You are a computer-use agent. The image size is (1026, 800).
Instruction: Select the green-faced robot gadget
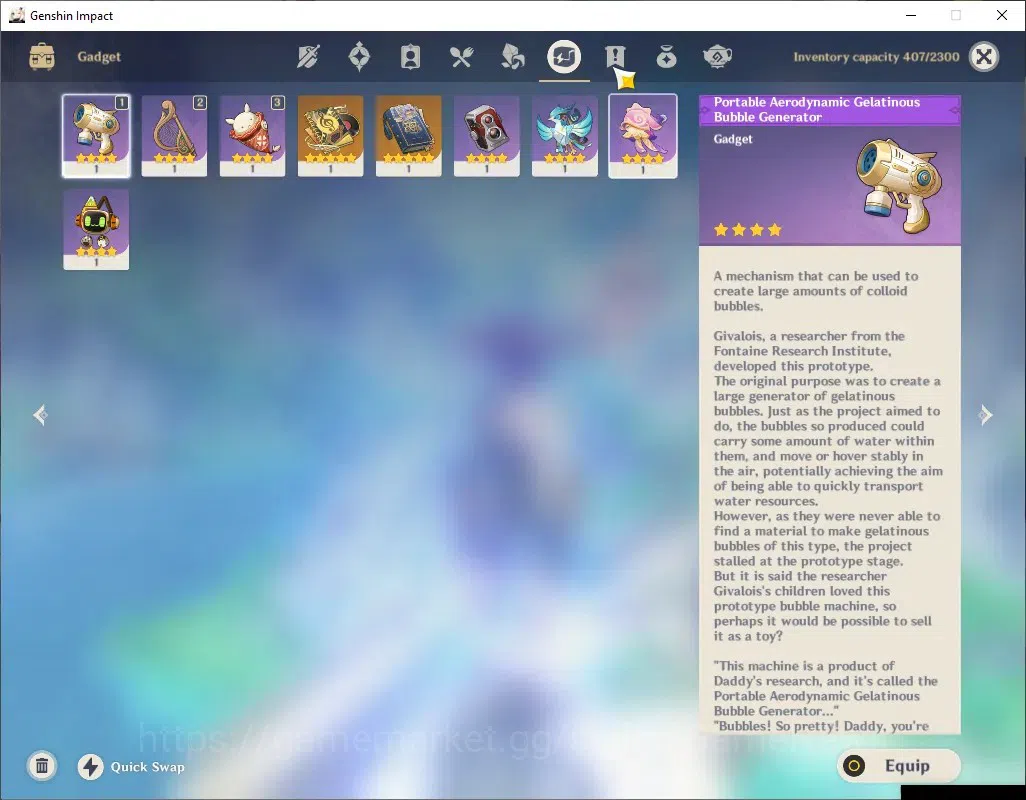(96, 230)
